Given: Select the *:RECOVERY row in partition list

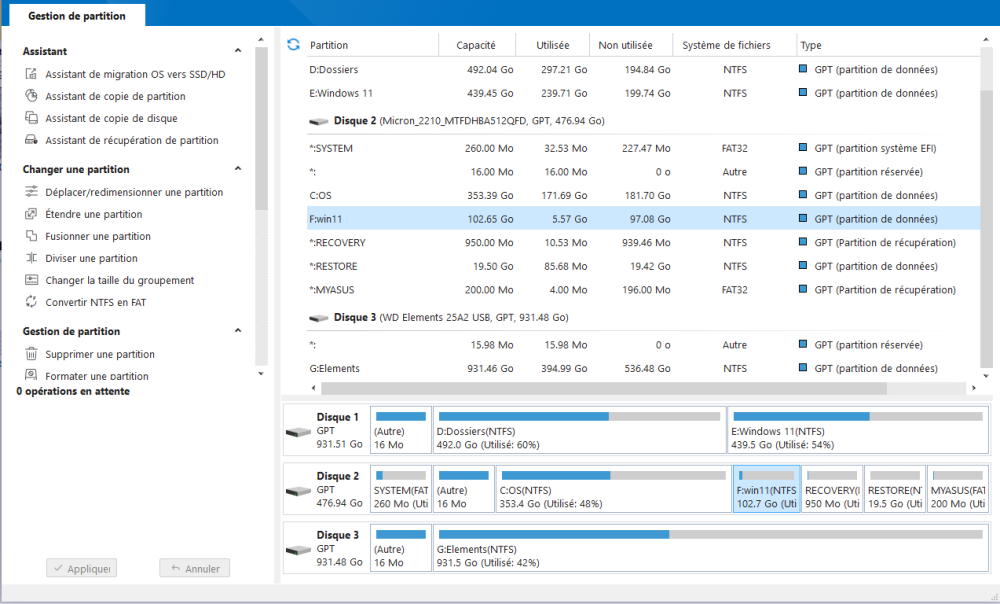Looking at the screenshot, I should click(643, 242).
